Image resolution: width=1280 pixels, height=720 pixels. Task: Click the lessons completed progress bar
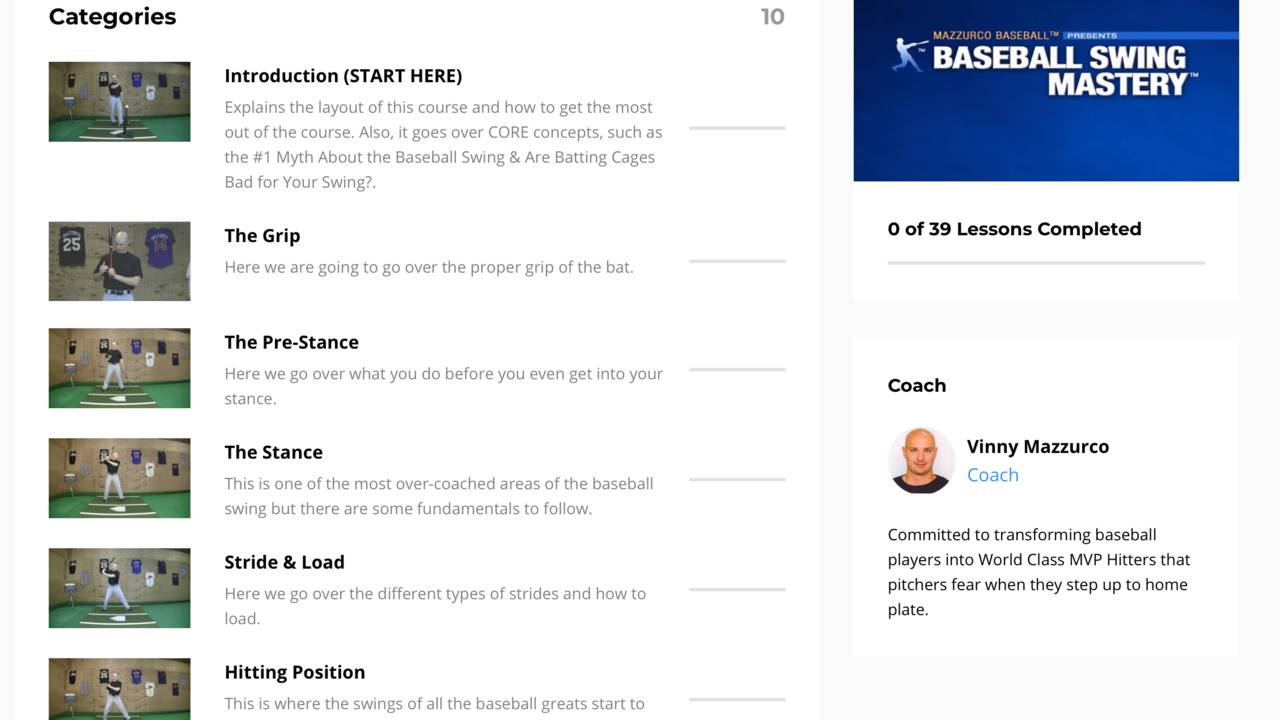click(1045, 263)
